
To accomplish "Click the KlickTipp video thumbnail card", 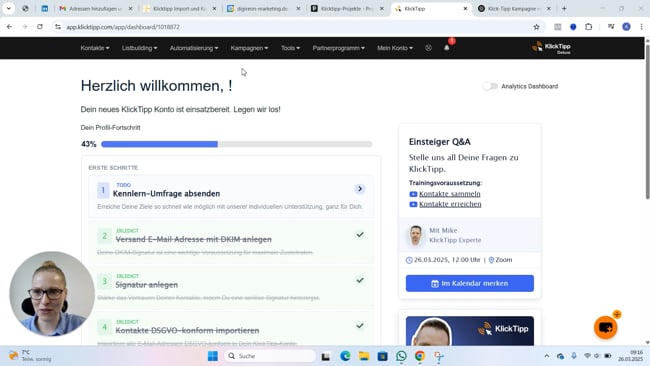I will click(x=470, y=331).
